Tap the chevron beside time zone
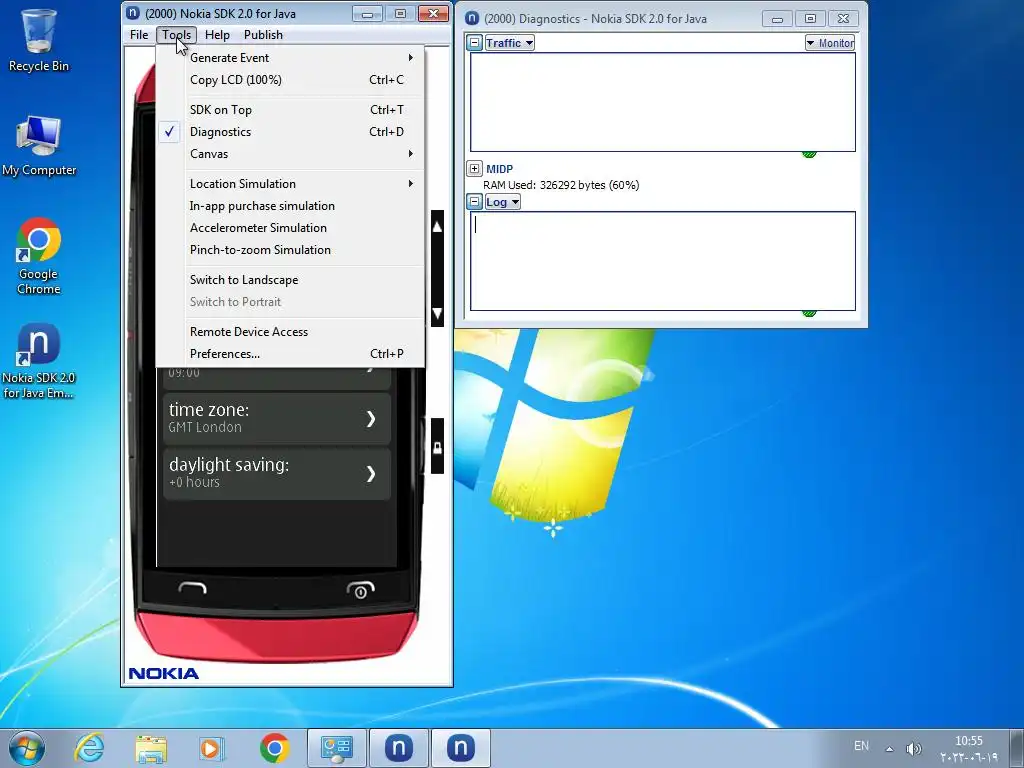This screenshot has width=1024, height=768. coord(371,419)
